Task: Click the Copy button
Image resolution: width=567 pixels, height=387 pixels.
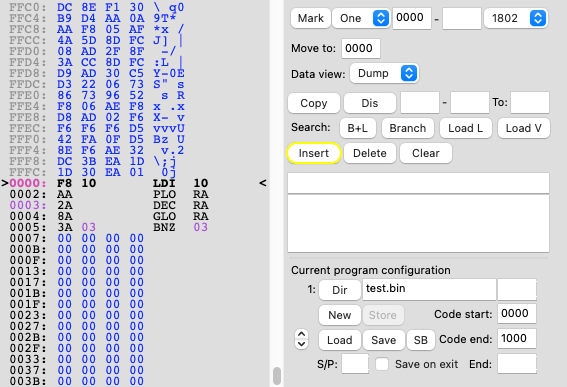Action: coord(314,103)
